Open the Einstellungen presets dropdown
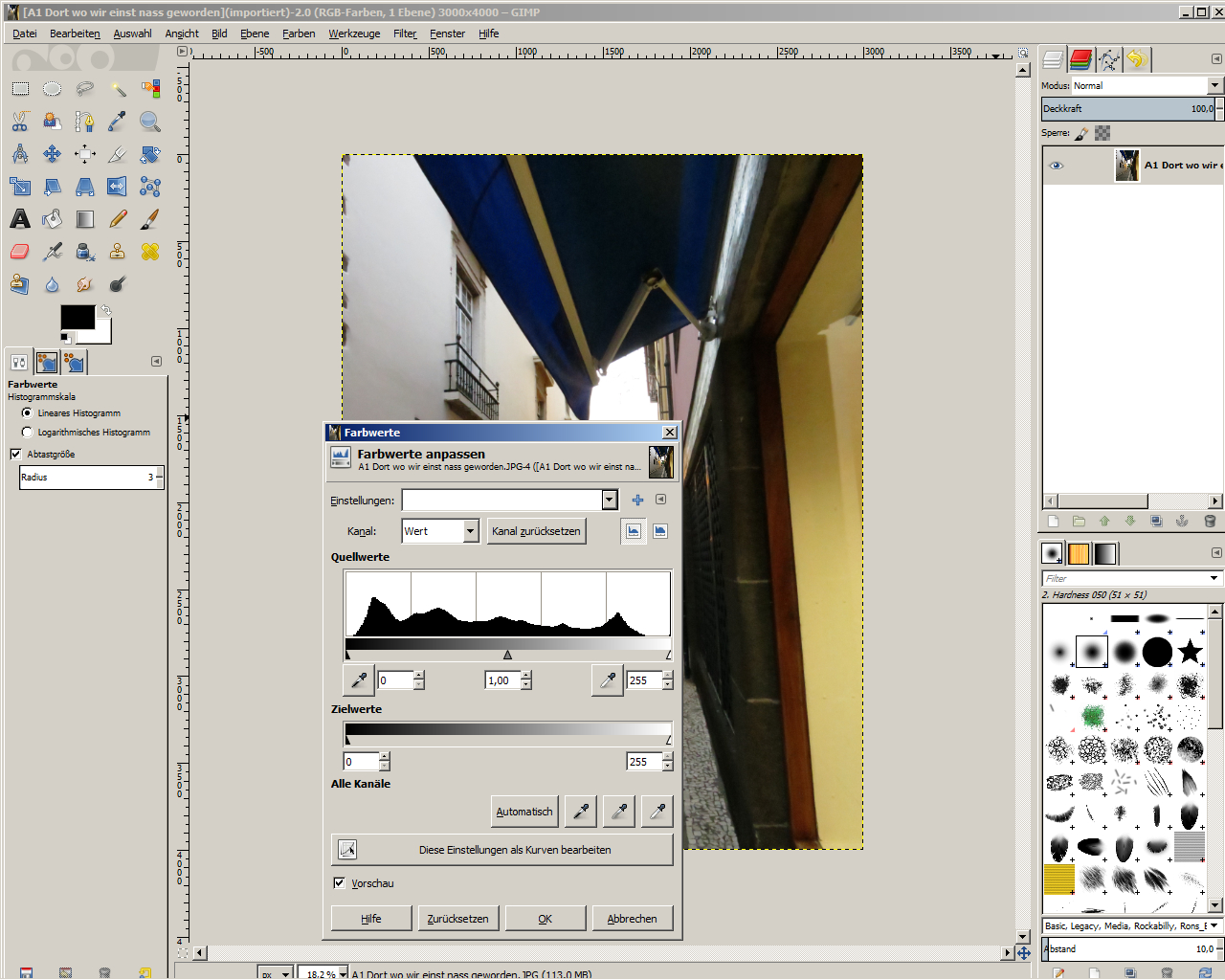Viewport: 1225px width, 980px height. coord(609,500)
